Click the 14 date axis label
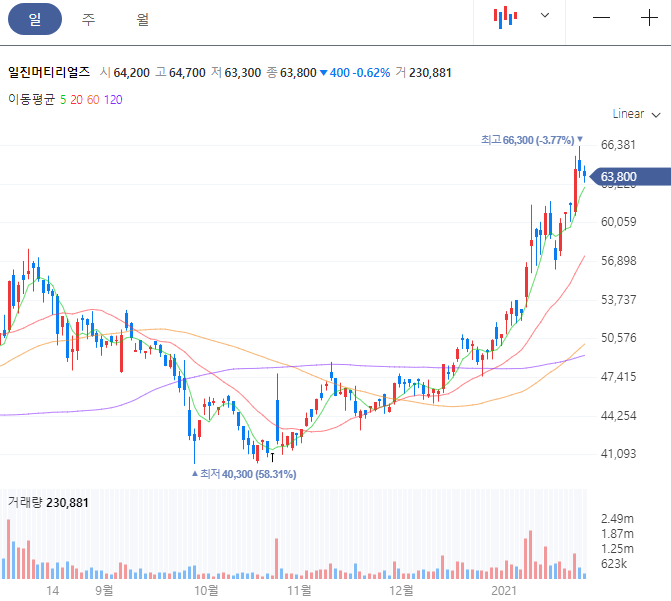671x601 pixels. pyautogui.click(x=52, y=591)
